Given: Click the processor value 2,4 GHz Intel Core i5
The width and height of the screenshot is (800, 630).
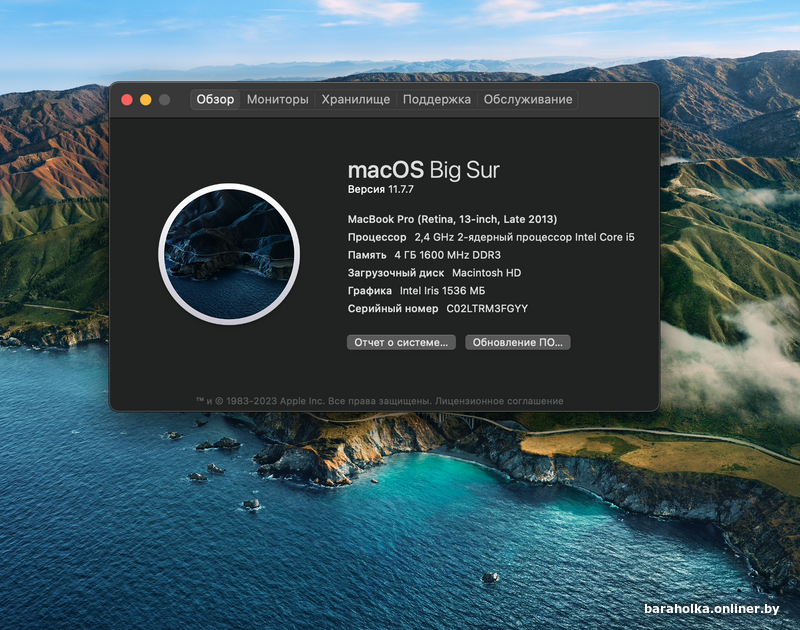Looking at the screenshot, I should pos(524,237).
